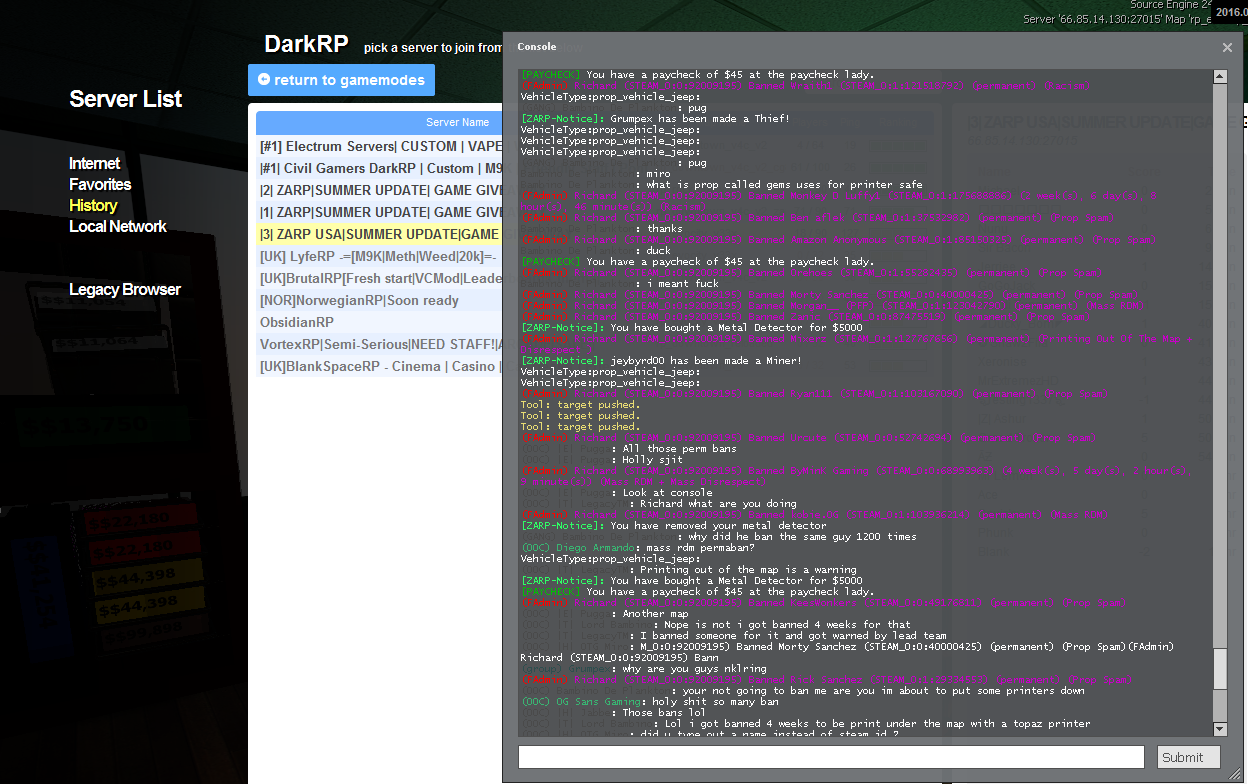Image resolution: width=1248 pixels, height=784 pixels.
Task: Select the |3| ZARP USA server row
Action: click(x=380, y=234)
